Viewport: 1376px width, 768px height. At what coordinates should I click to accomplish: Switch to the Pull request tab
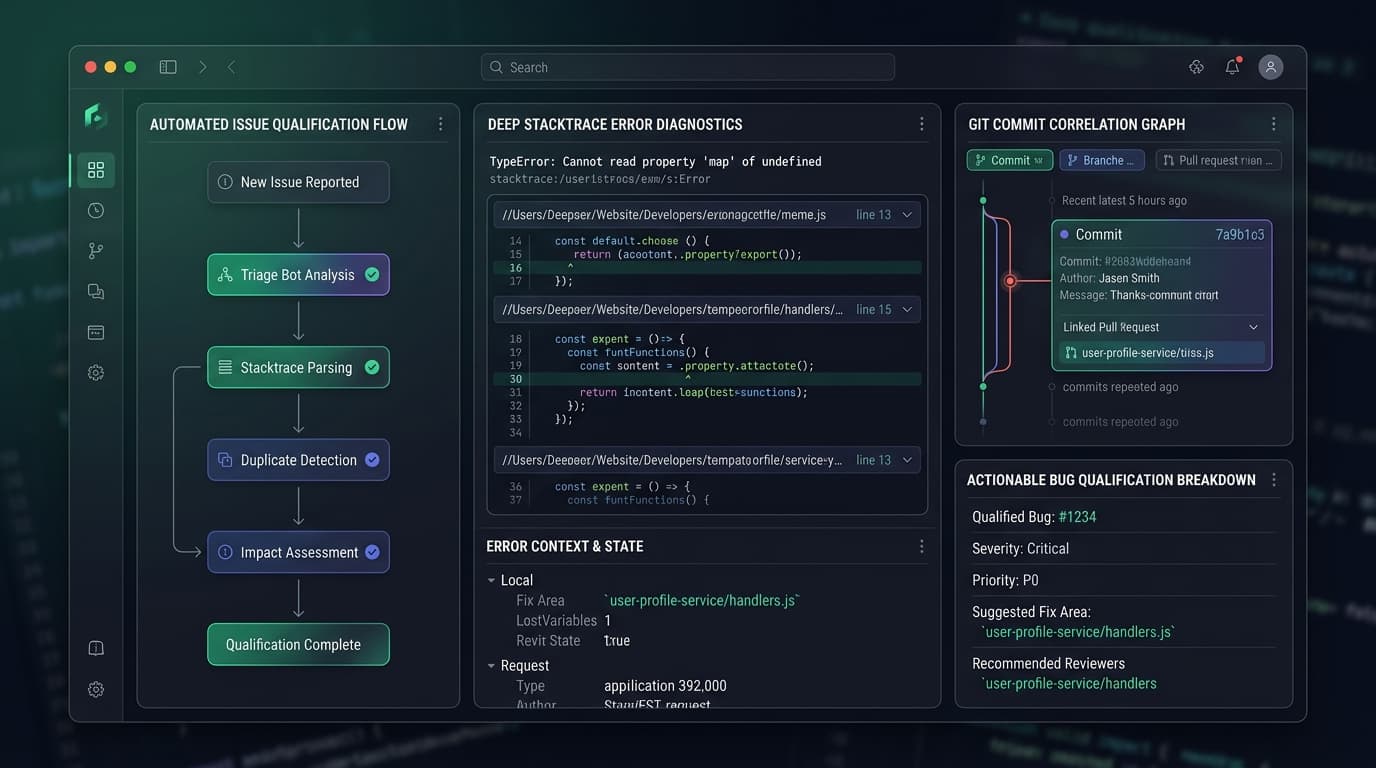pos(1218,160)
